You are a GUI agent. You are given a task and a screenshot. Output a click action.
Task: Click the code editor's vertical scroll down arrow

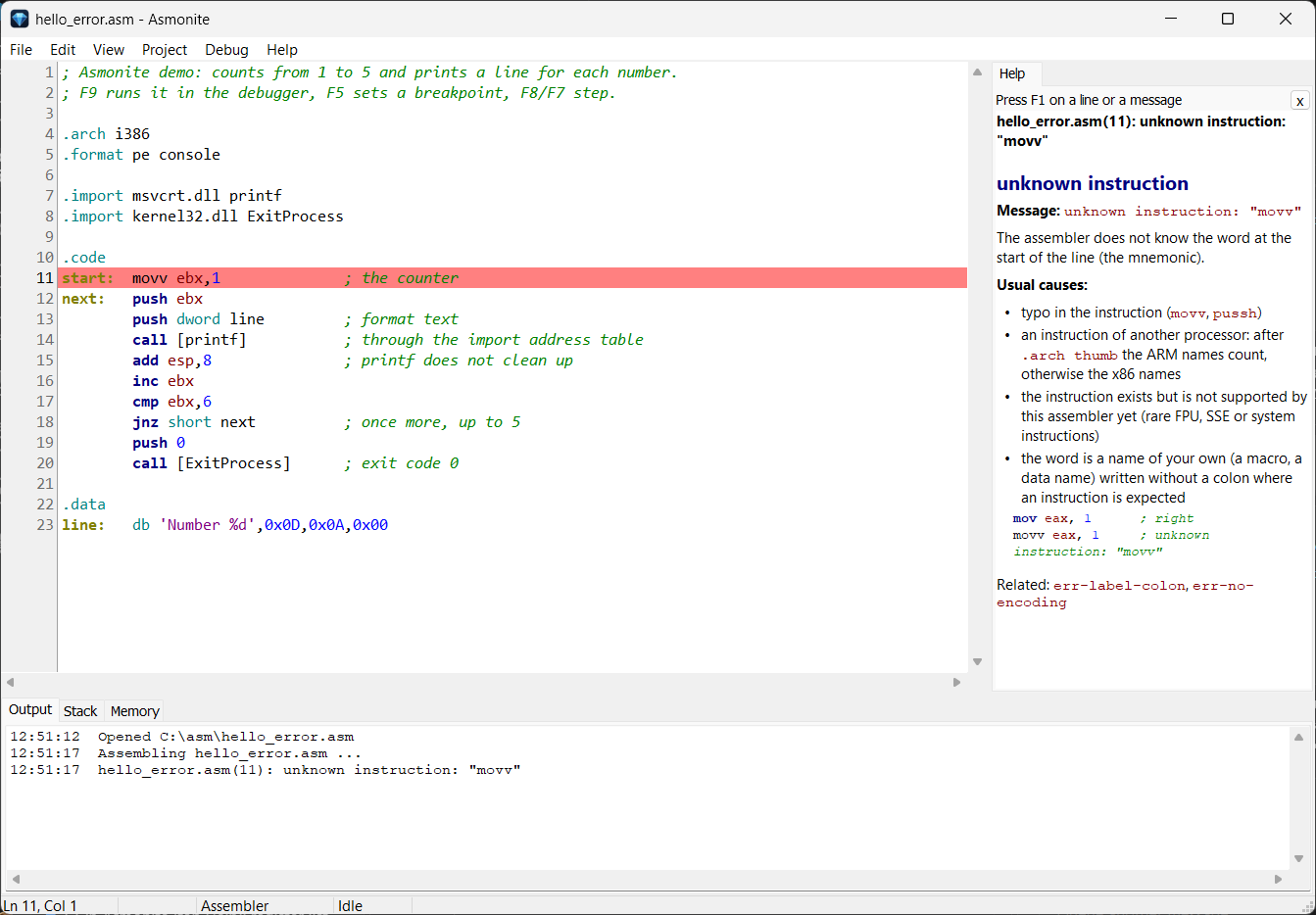click(x=977, y=662)
